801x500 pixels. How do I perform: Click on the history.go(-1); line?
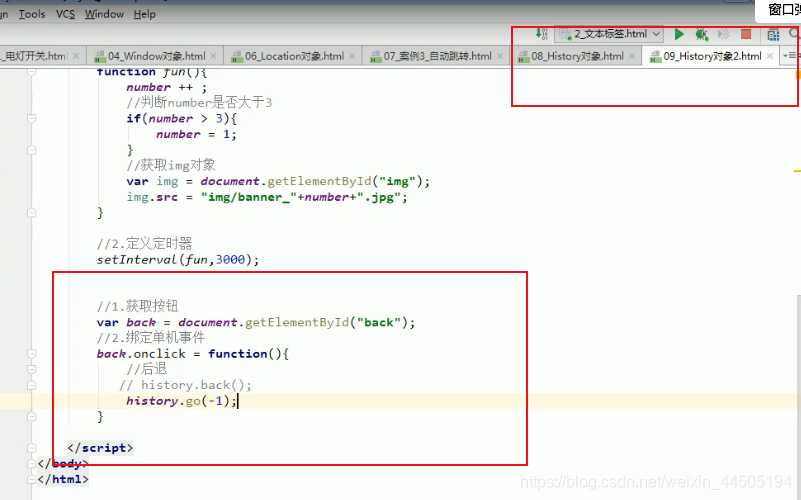pyautogui.click(x=181, y=401)
